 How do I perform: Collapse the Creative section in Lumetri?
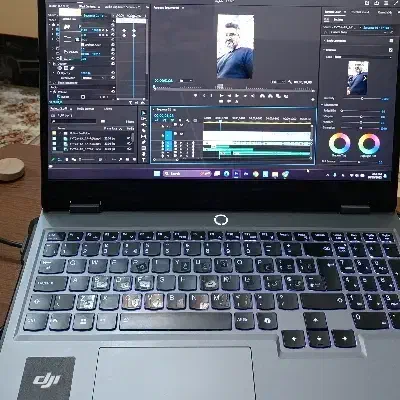click(x=324, y=50)
